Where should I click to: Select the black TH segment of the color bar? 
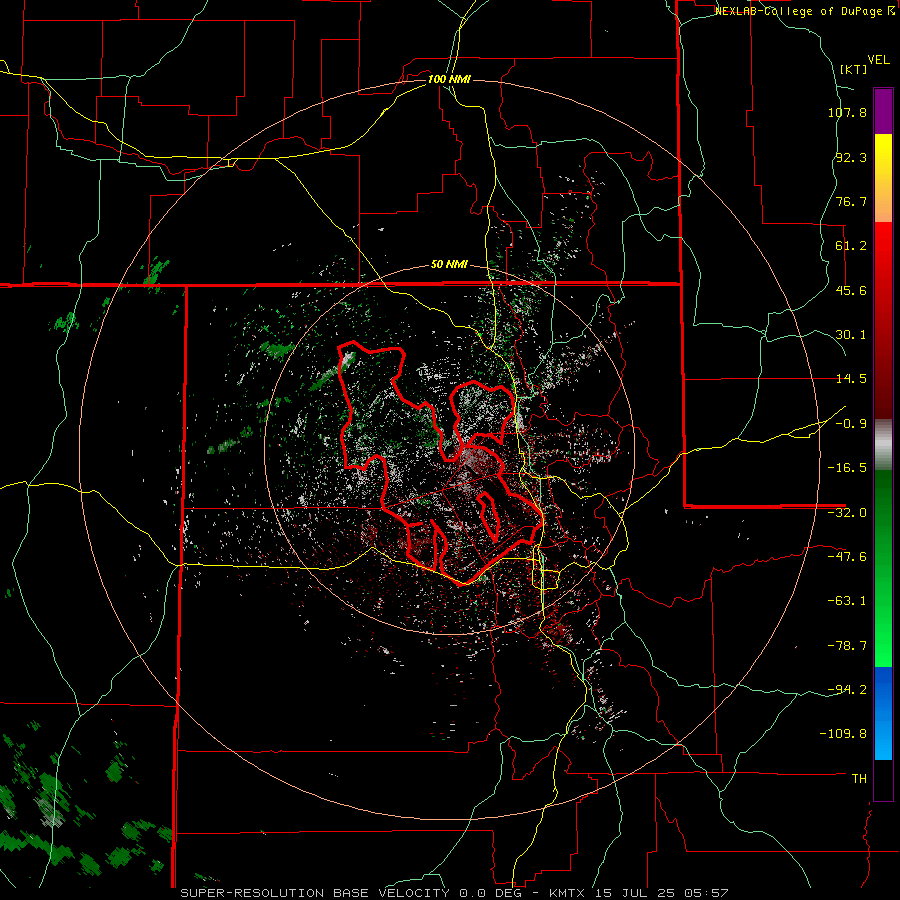point(883,780)
